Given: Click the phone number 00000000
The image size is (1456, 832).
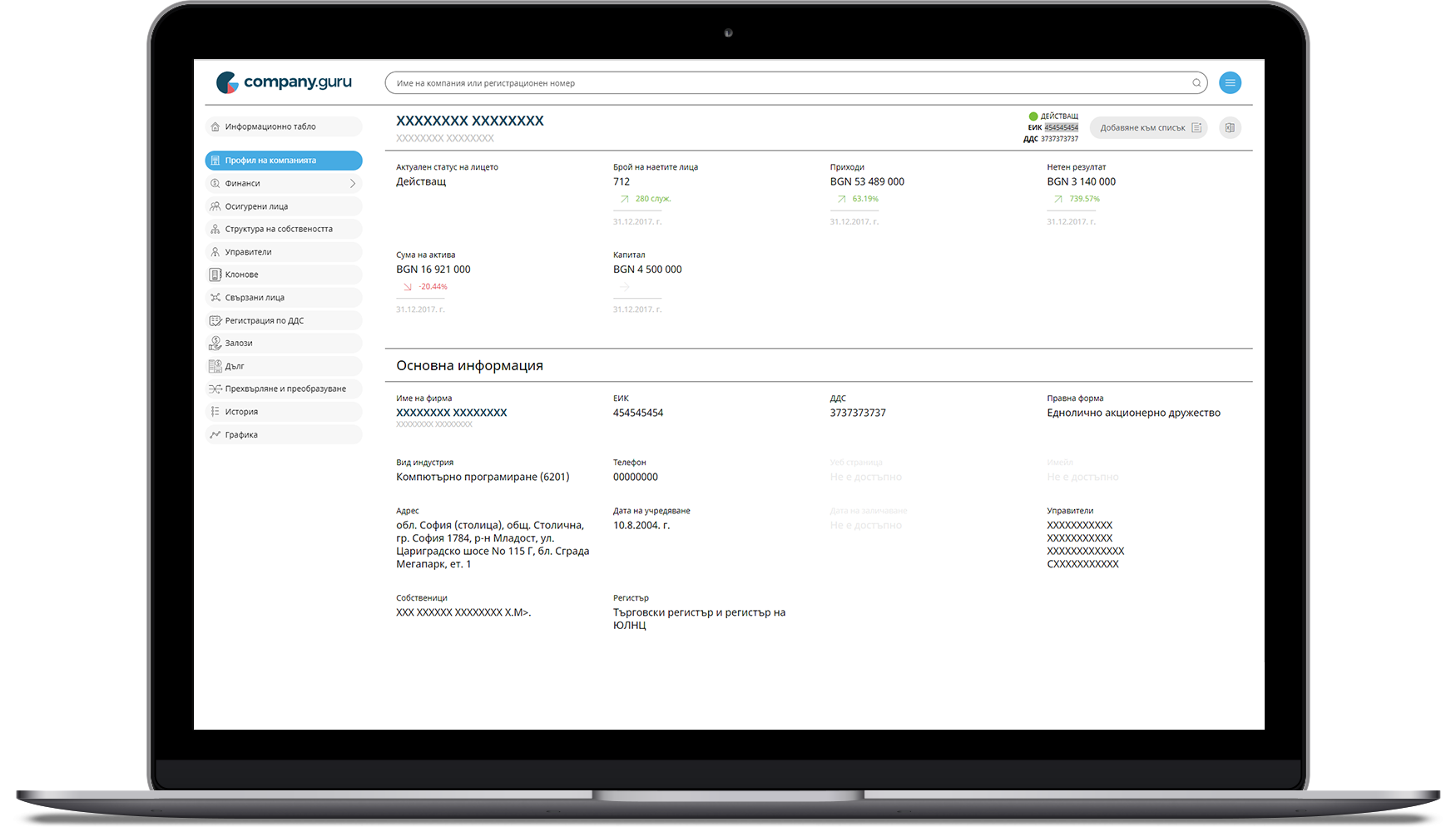Looking at the screenshot, I should 636,477.
